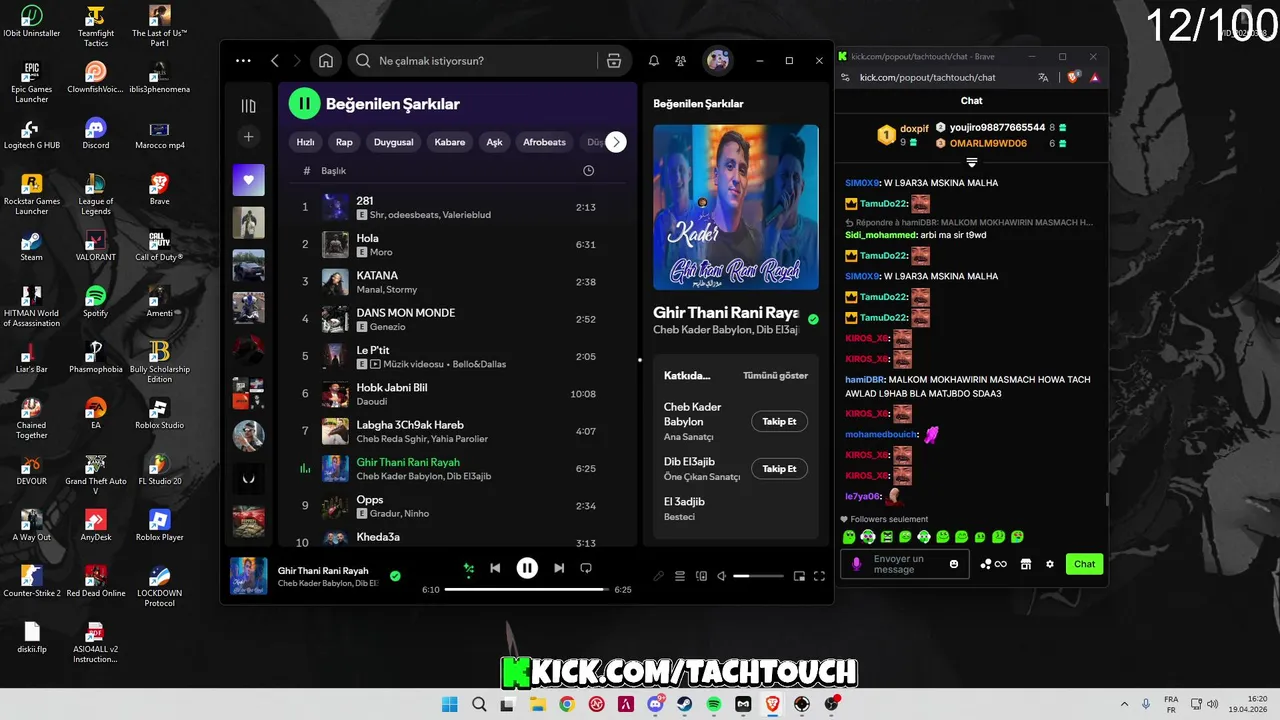Open Steam from the taskbar
The width and height of the screenshot is (1280, 720).
pyautogui.click(x=684, y=704)
